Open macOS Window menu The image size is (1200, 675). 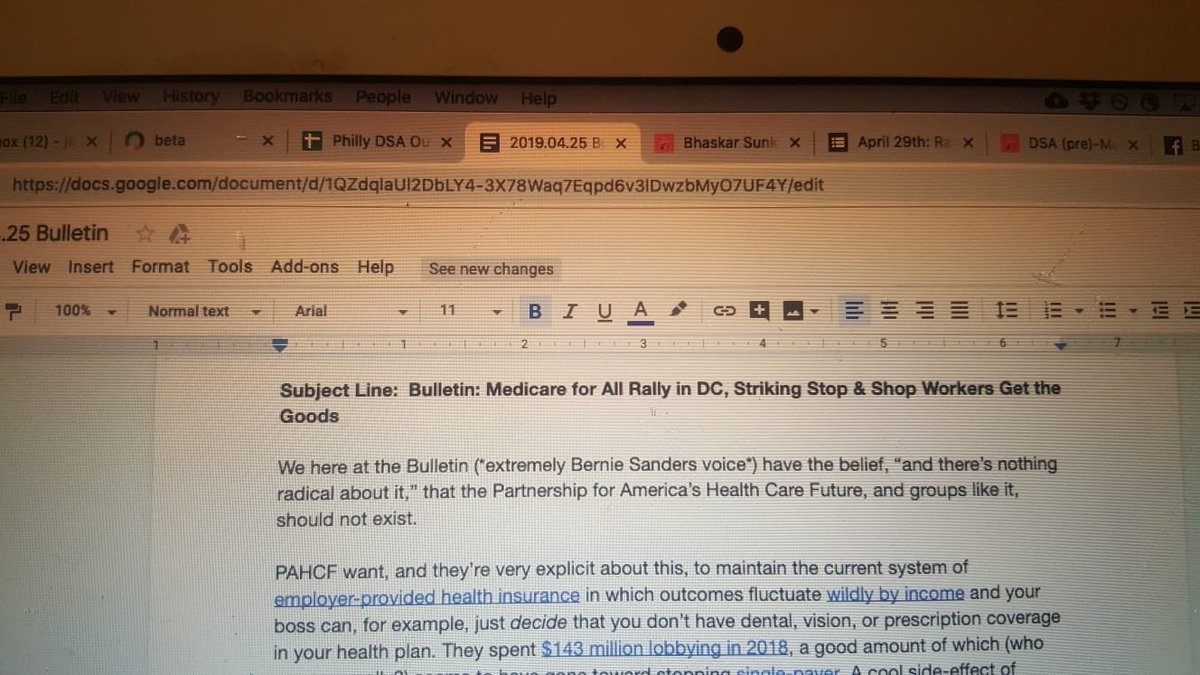(x=465, y=98)
